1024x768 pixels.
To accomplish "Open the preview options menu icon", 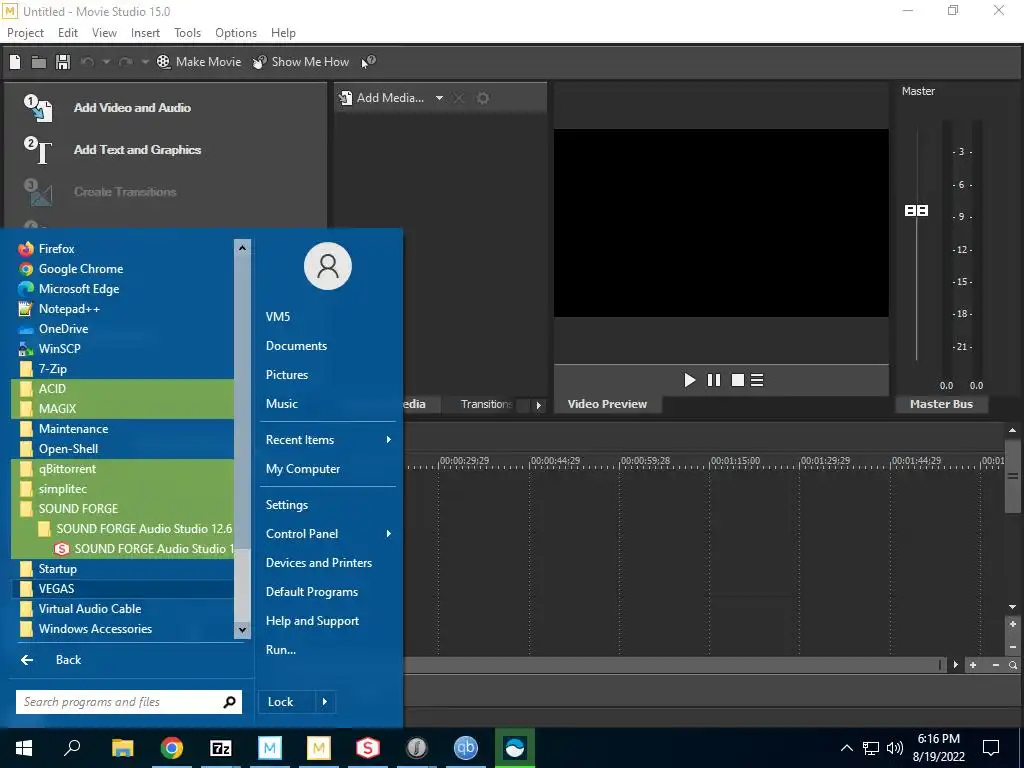I will (757, 380).
